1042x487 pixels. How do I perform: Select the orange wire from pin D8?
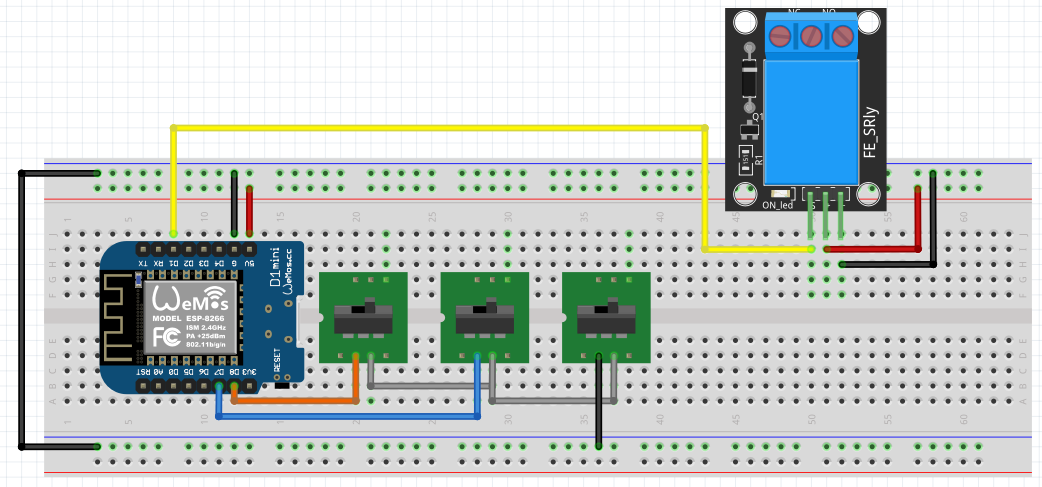[x=300, y=401]
